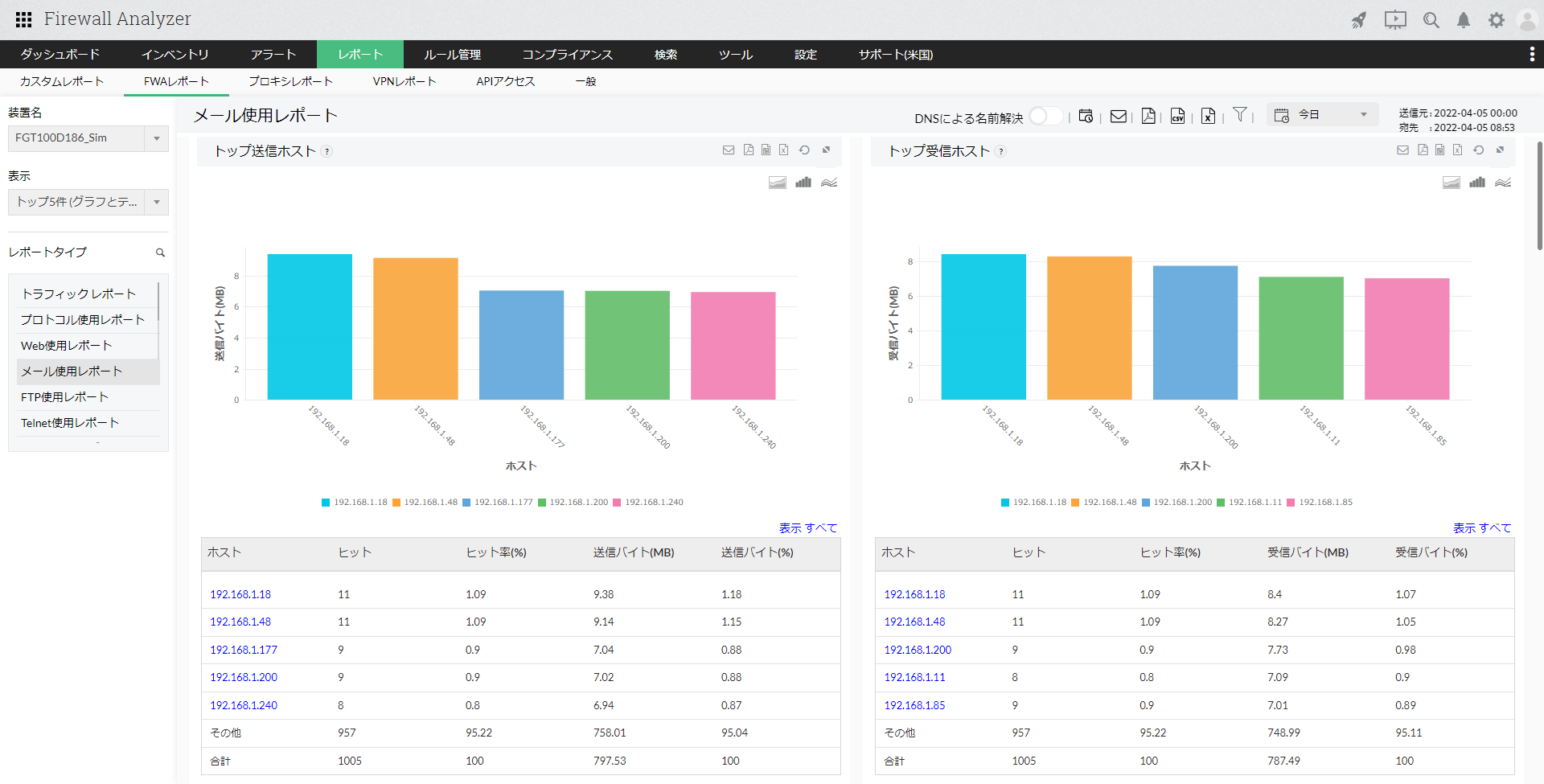Click host link 192.168.1.18 in sending table
Viewport: 1544px width, 784px height.
coord(240,594)
